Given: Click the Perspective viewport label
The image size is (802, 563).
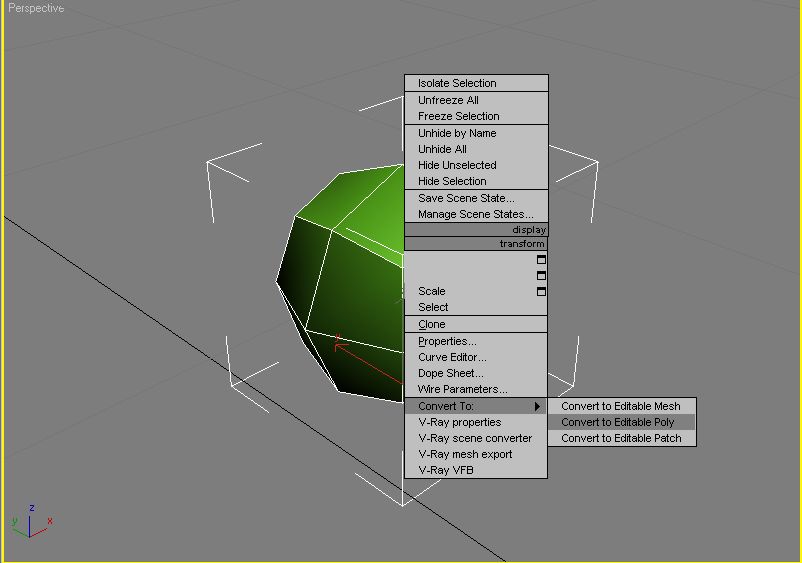Looking at the screenshot, I should (36, 8).
